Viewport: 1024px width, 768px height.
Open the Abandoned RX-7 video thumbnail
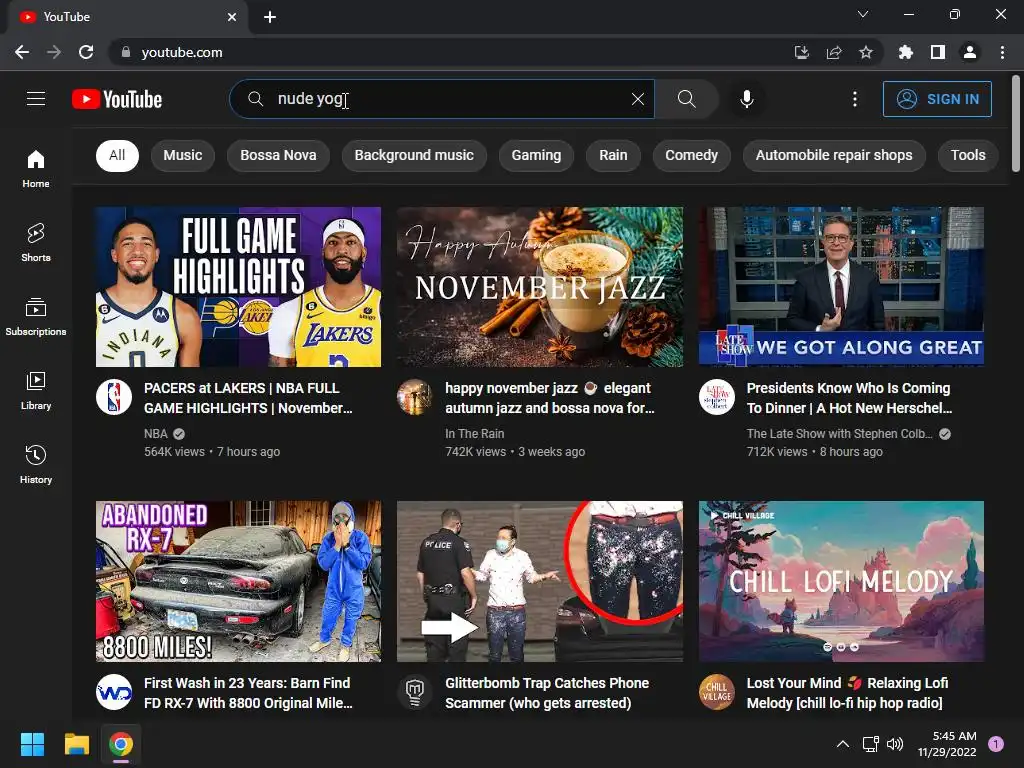(x=238, y=581)
